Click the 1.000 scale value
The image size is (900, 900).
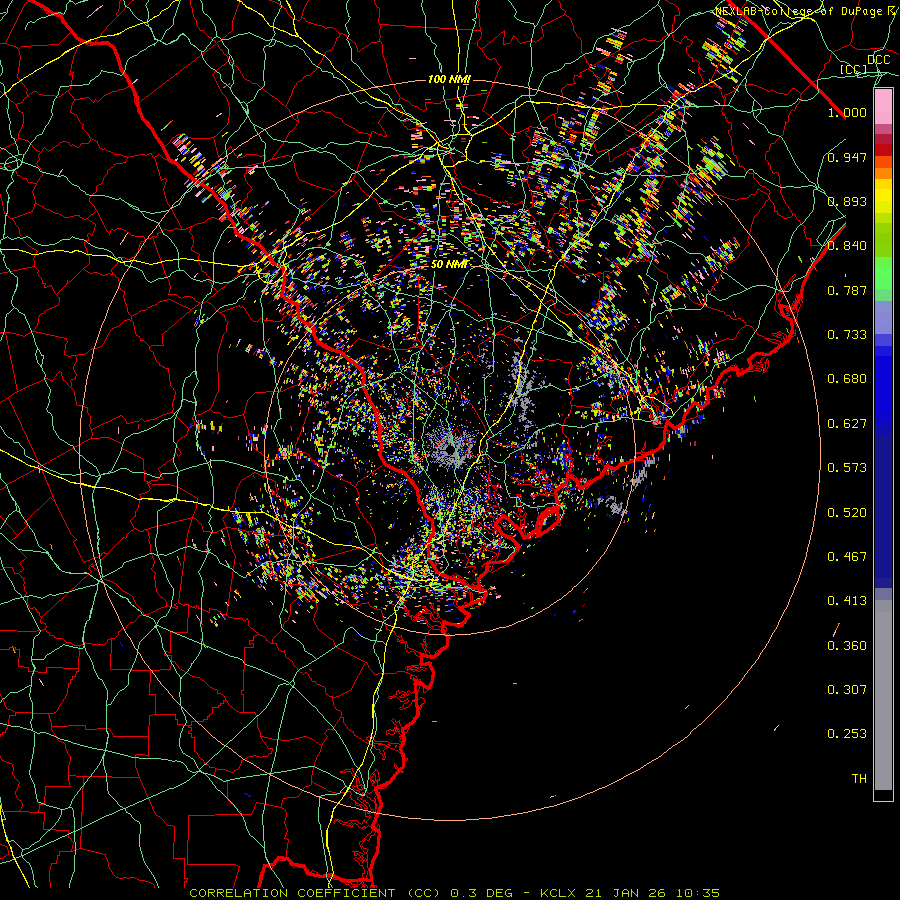[847, 112]
